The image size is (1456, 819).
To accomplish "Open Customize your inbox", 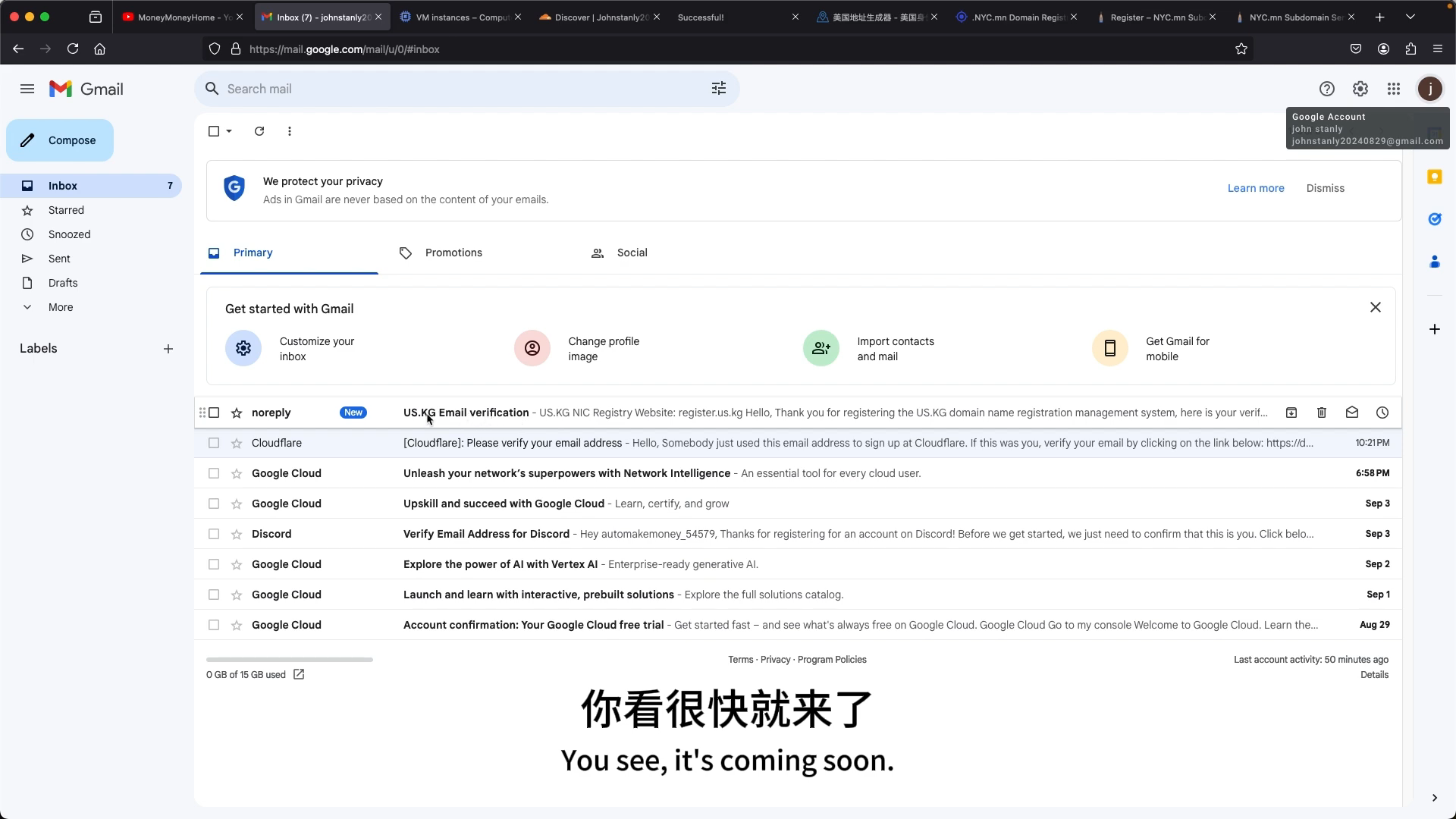I will (291, 349).
